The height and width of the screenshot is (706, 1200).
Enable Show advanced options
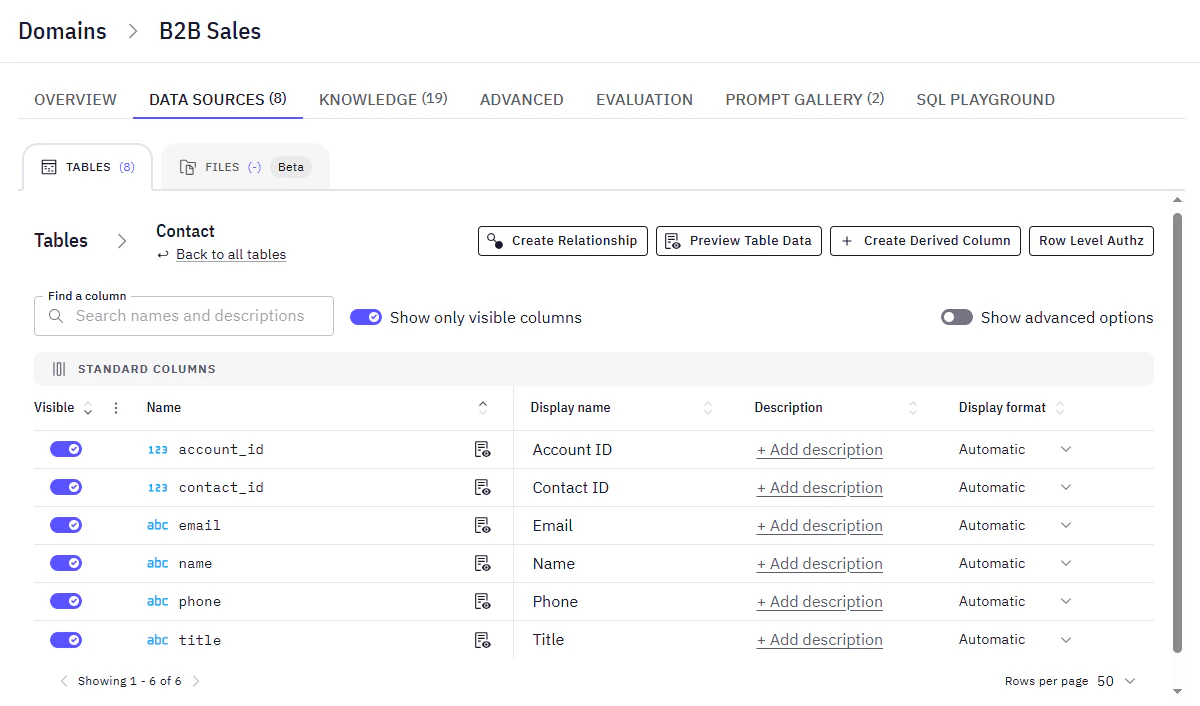point(956,316)
